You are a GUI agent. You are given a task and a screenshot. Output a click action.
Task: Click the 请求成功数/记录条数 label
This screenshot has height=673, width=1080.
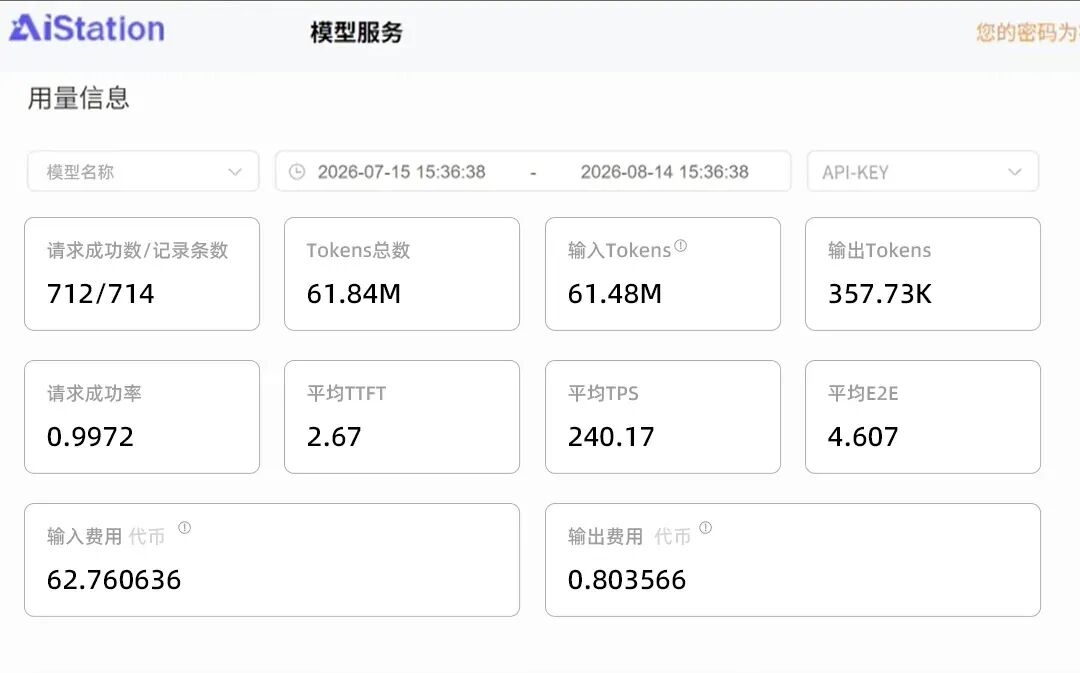(x=137, y=250)
